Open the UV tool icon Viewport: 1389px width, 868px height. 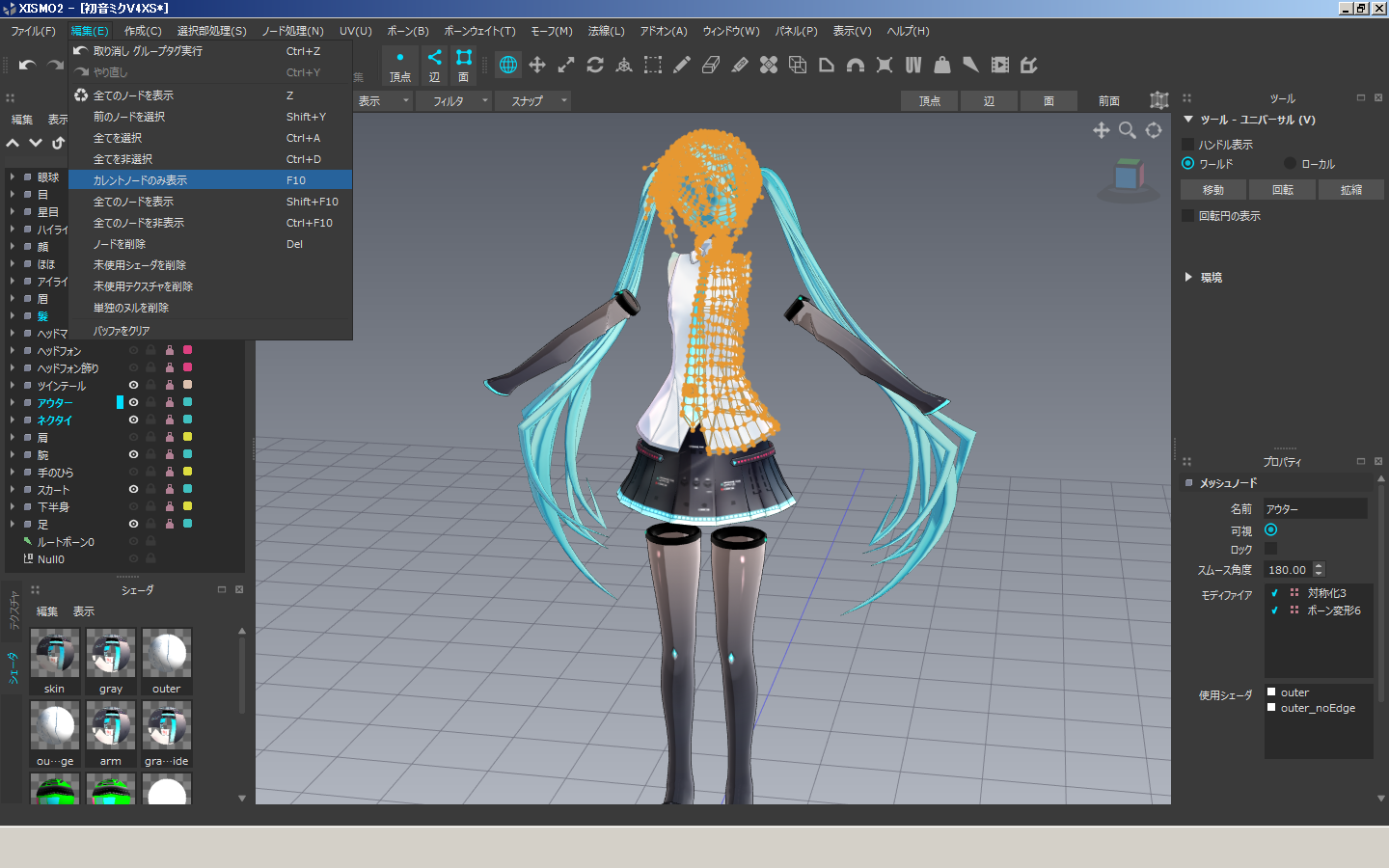913,65
